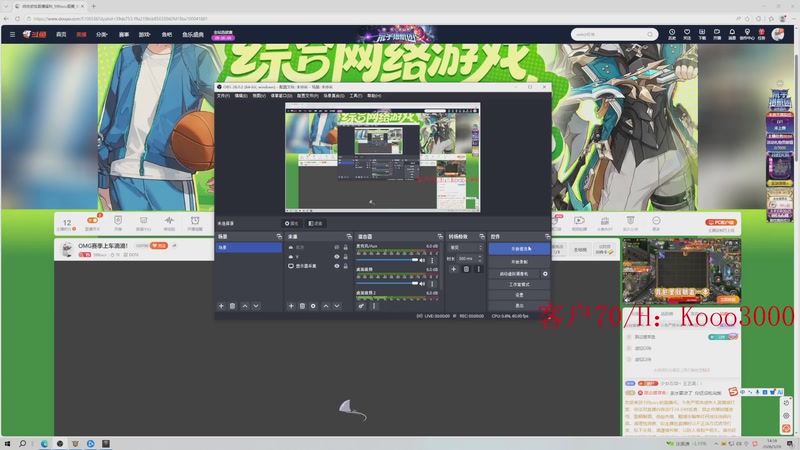Click the Start Streaming button in OBS

pyautogui.click(x=519, y=249)
